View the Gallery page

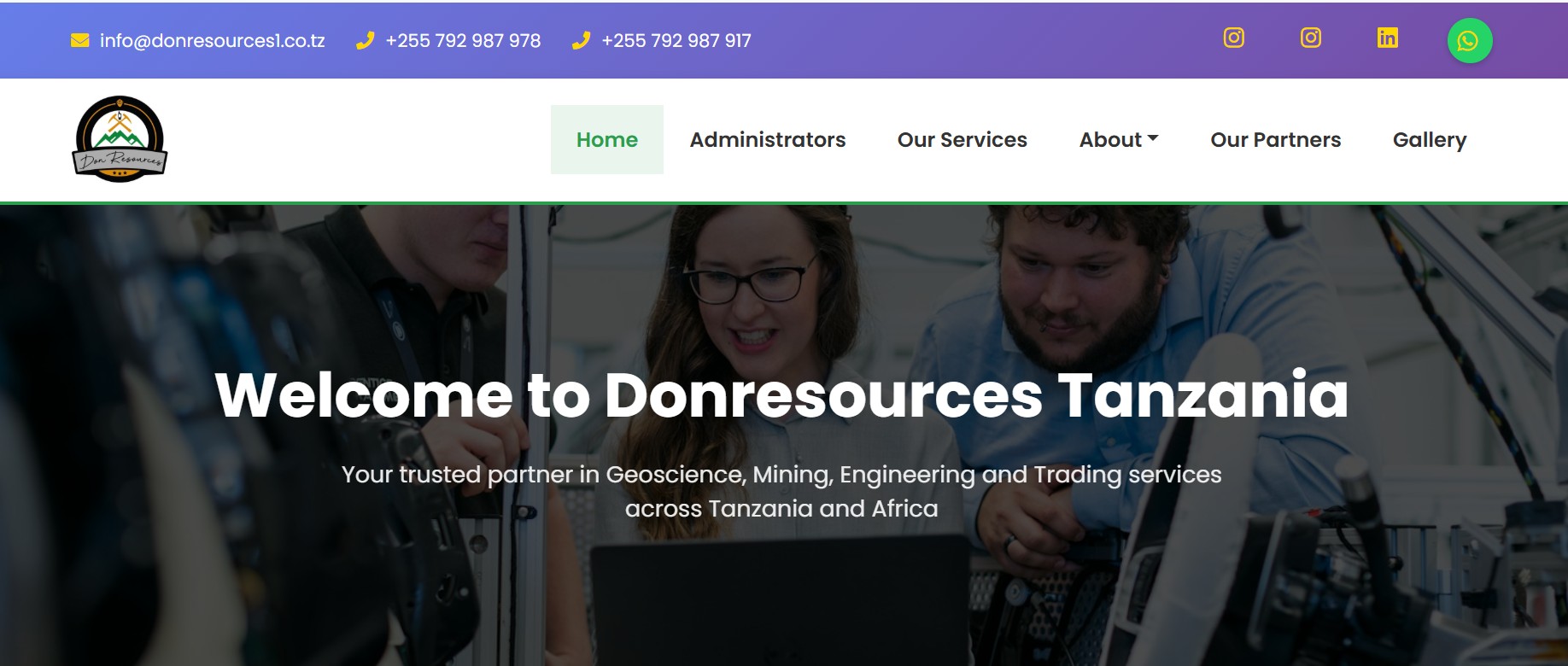pyautogui.click(x=1430, y=139)
